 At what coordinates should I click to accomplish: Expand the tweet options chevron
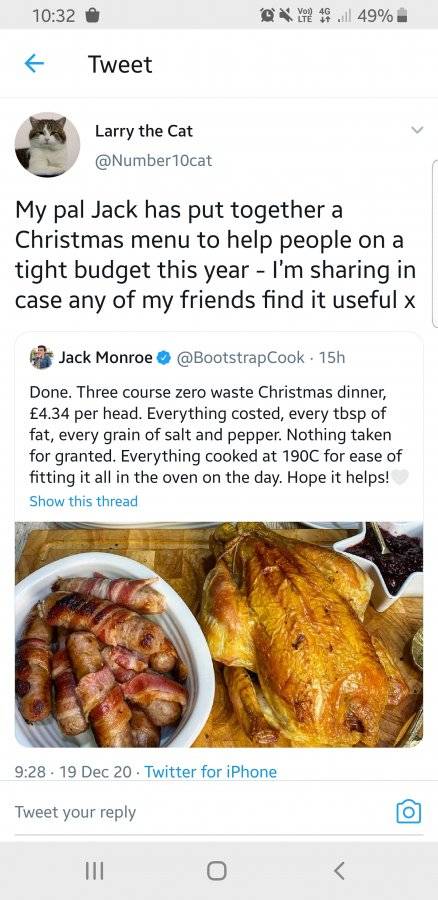coord(417,131)
